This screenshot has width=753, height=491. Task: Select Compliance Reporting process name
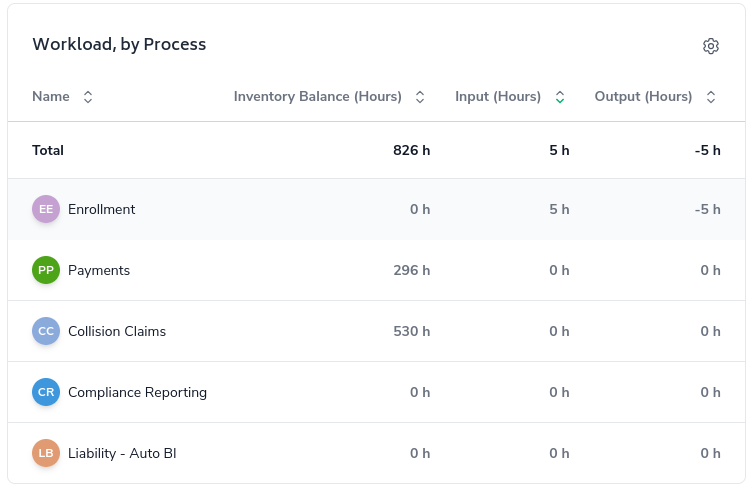point(137,392)
